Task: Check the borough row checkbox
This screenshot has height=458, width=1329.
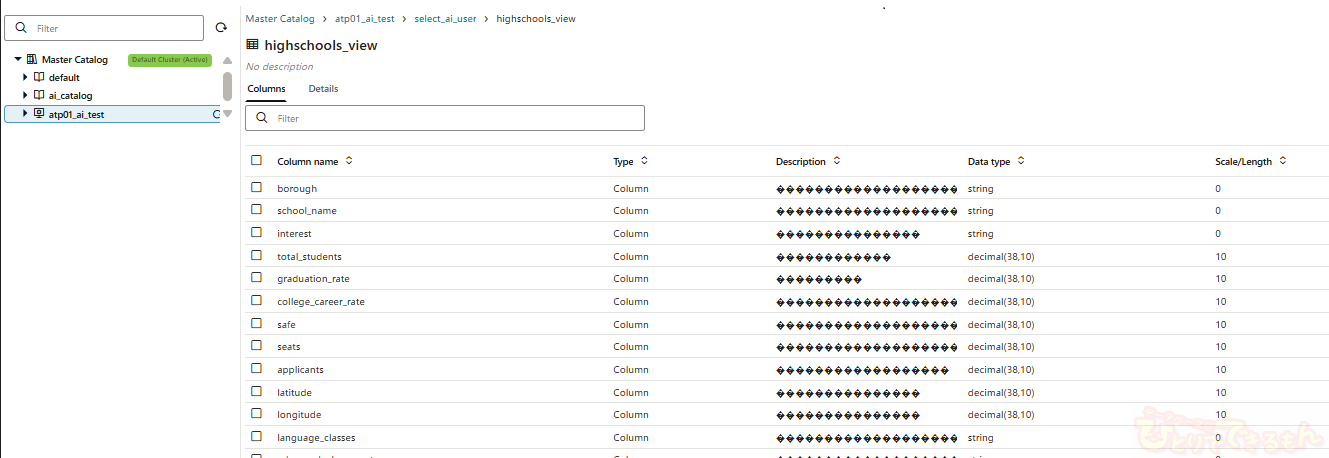Action: click(257, 188)
